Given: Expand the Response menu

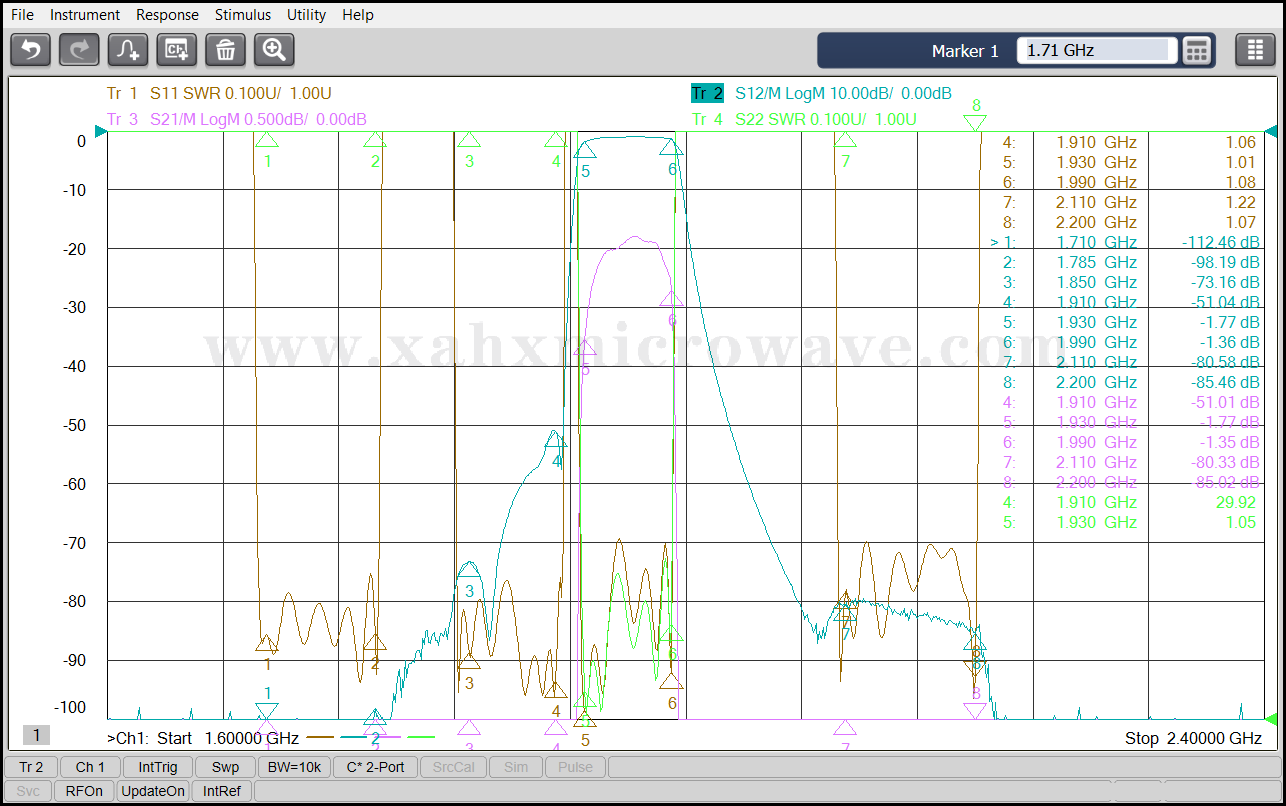Looking at the screenshot, I should (167, 15).
